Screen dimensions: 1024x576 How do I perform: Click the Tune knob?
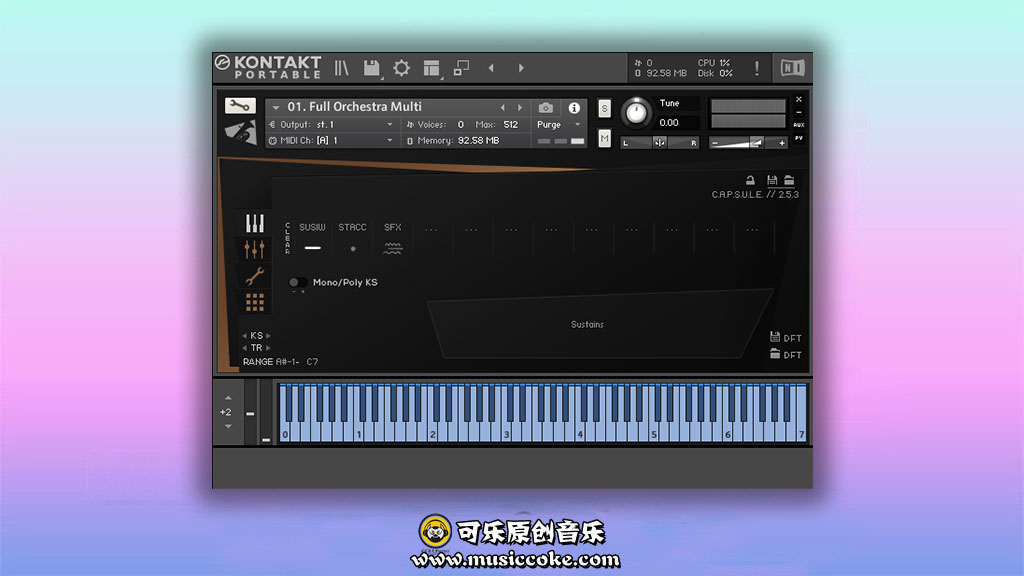pyautogui.click(x=636, y=112)
